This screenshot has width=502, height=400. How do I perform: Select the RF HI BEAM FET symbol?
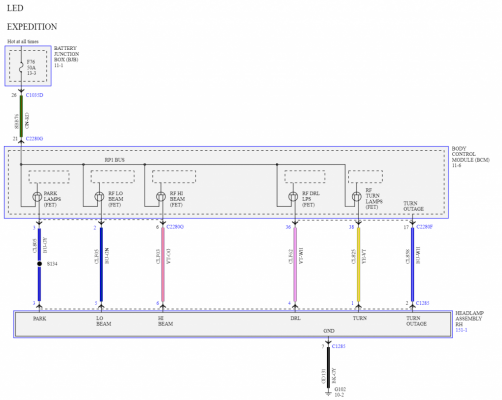coord(161,197)
